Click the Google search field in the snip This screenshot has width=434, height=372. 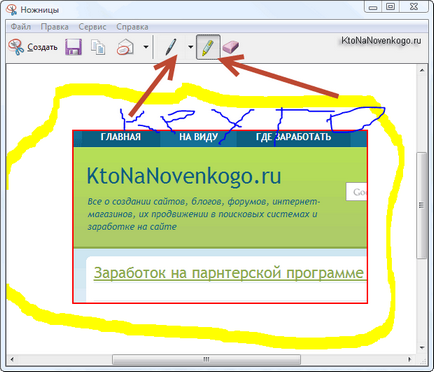tap(356, 192)
